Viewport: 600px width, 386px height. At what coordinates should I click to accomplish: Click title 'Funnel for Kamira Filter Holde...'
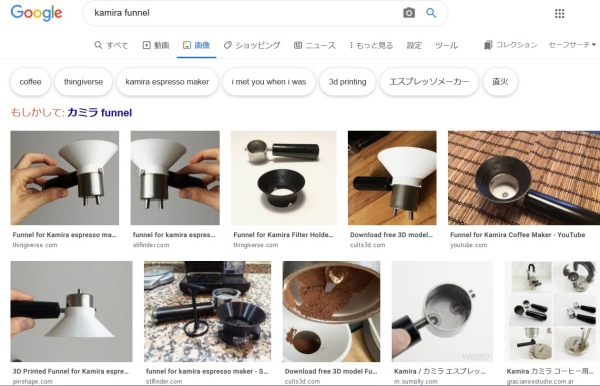tap(283, 235)
